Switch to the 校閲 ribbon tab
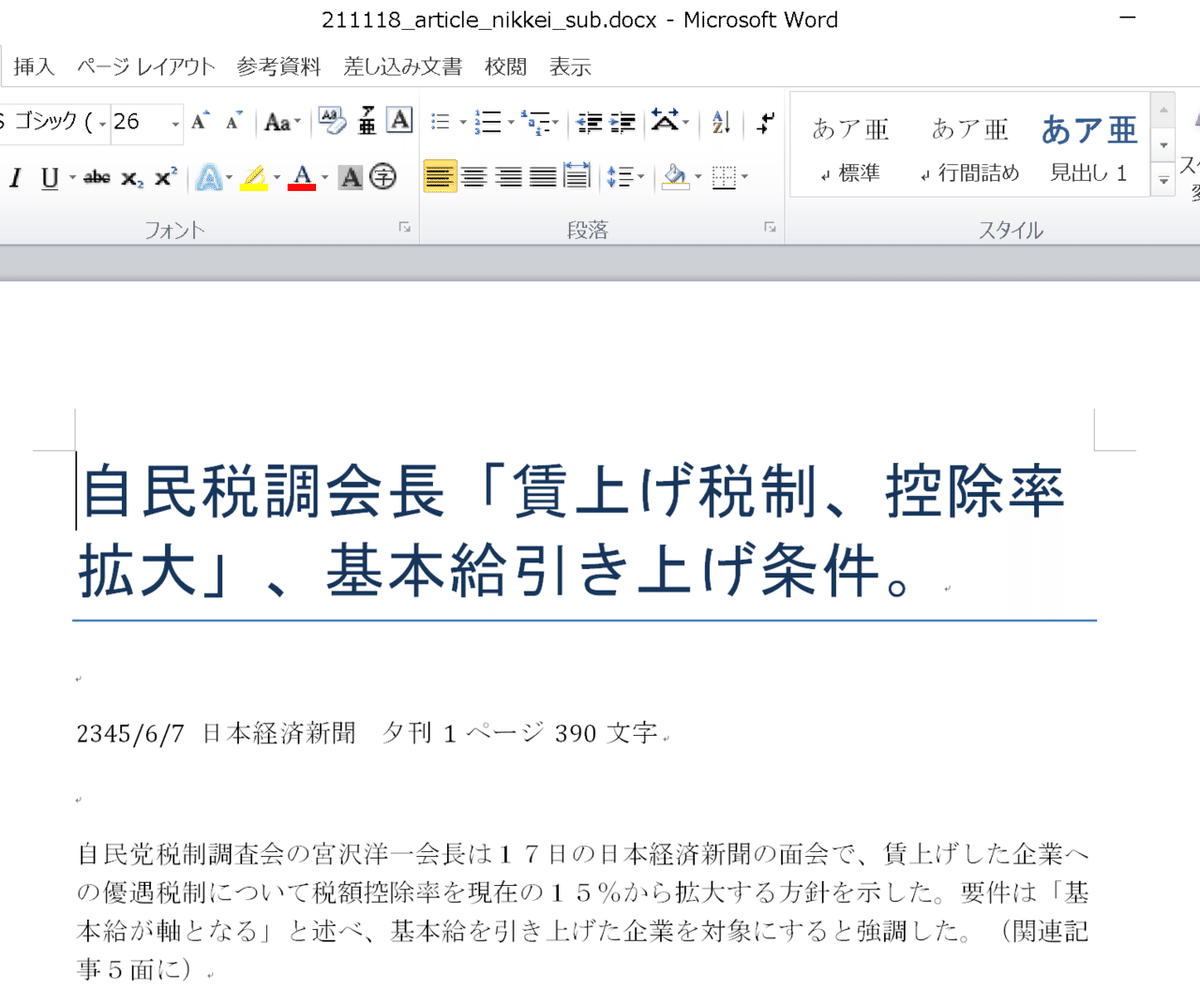The height and width of the screenshot is (988, 1200). click(x=505, y=66)
